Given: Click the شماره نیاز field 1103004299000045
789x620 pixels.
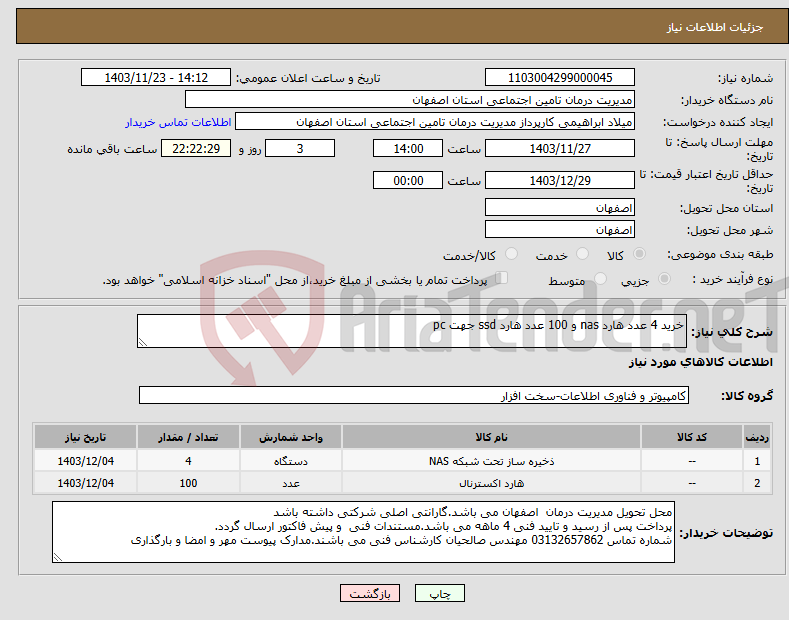Looking at the screenshot, I should pos(560,78).
